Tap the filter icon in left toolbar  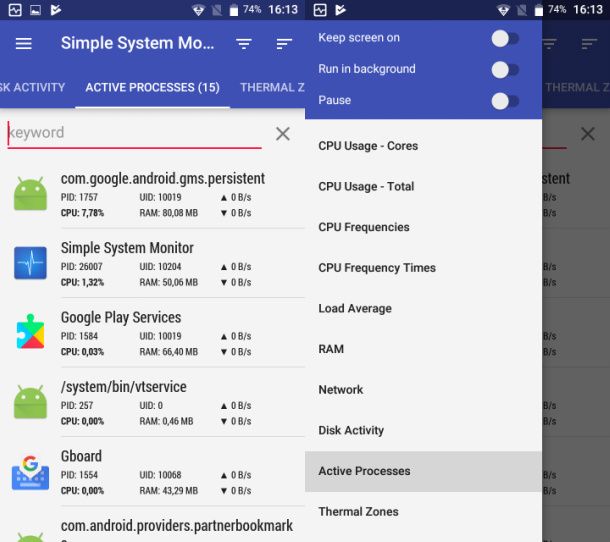[244, 43]
